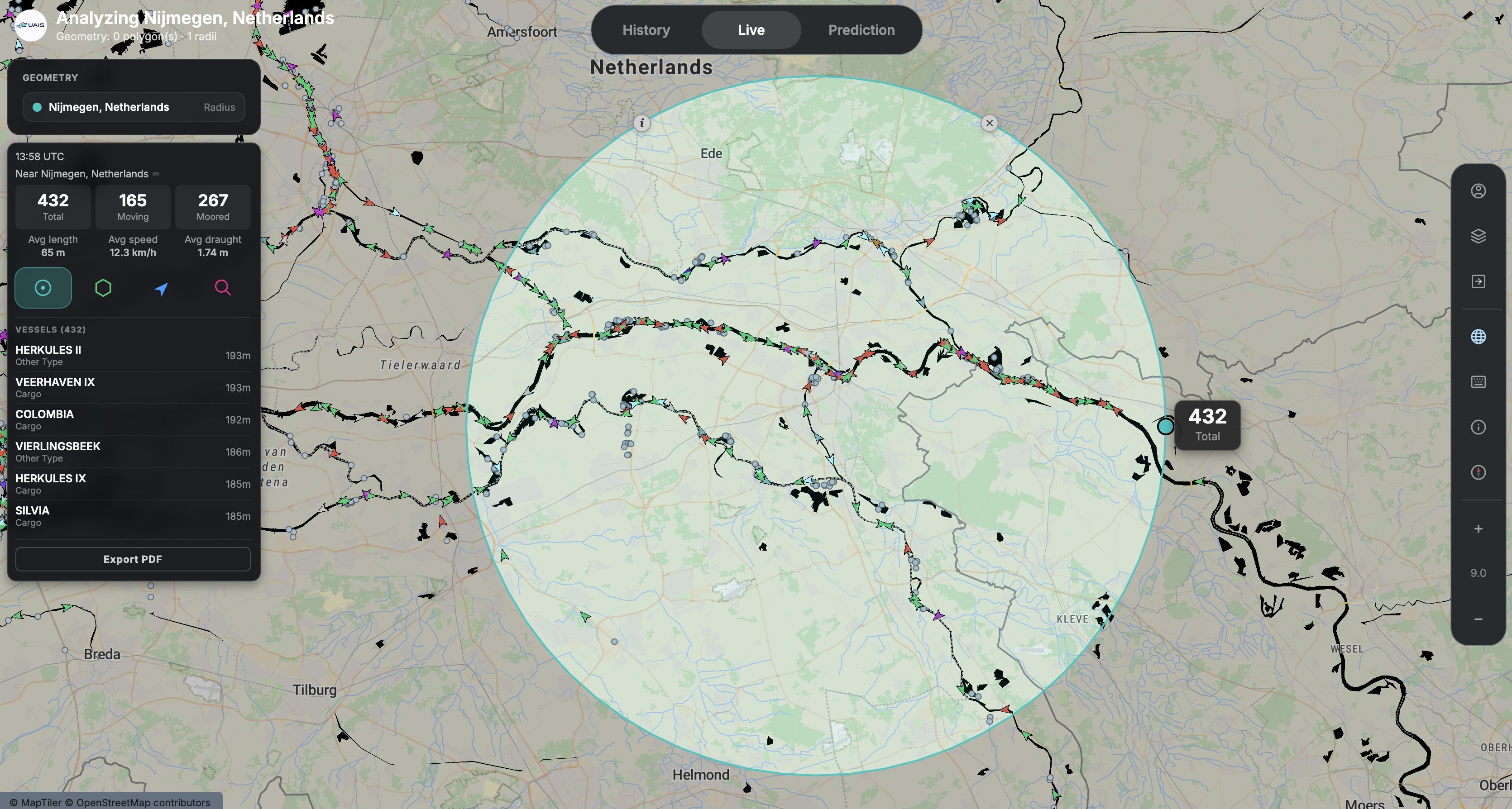Click the sign-in arrow box icon
The image size is (1512, 809).
1478,281
